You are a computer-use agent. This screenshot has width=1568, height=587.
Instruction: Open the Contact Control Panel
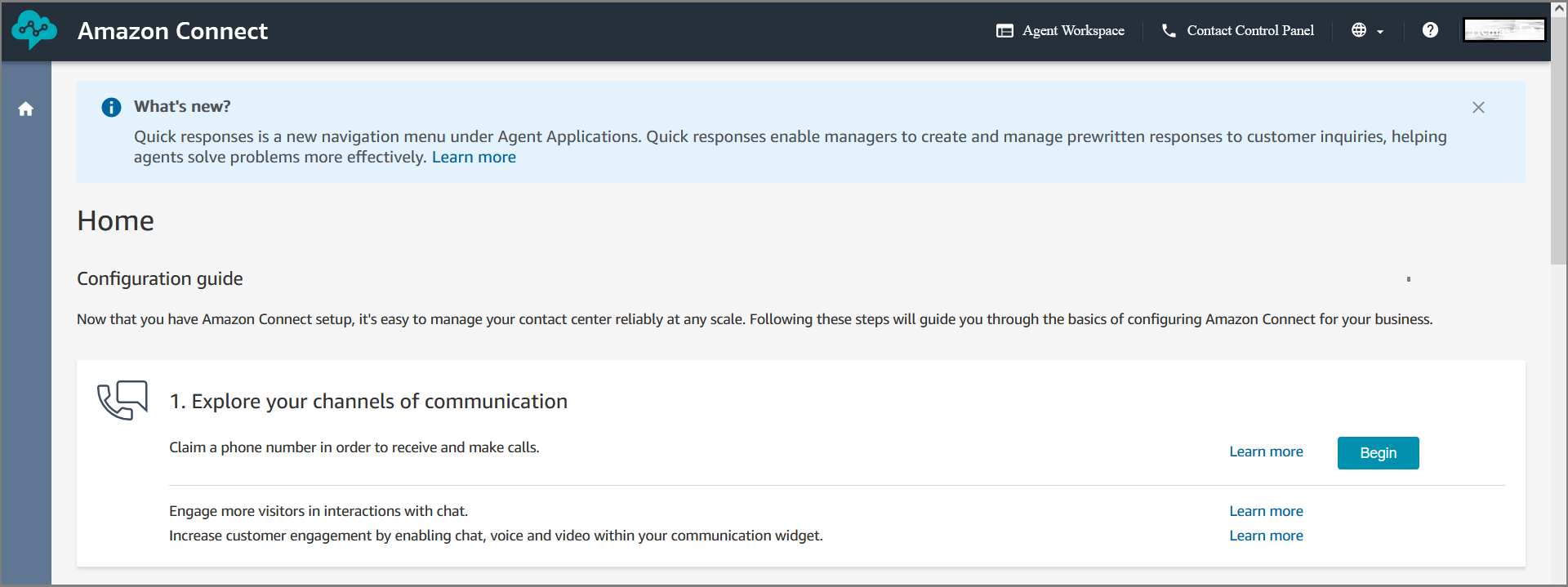[x=1238, y=30]
